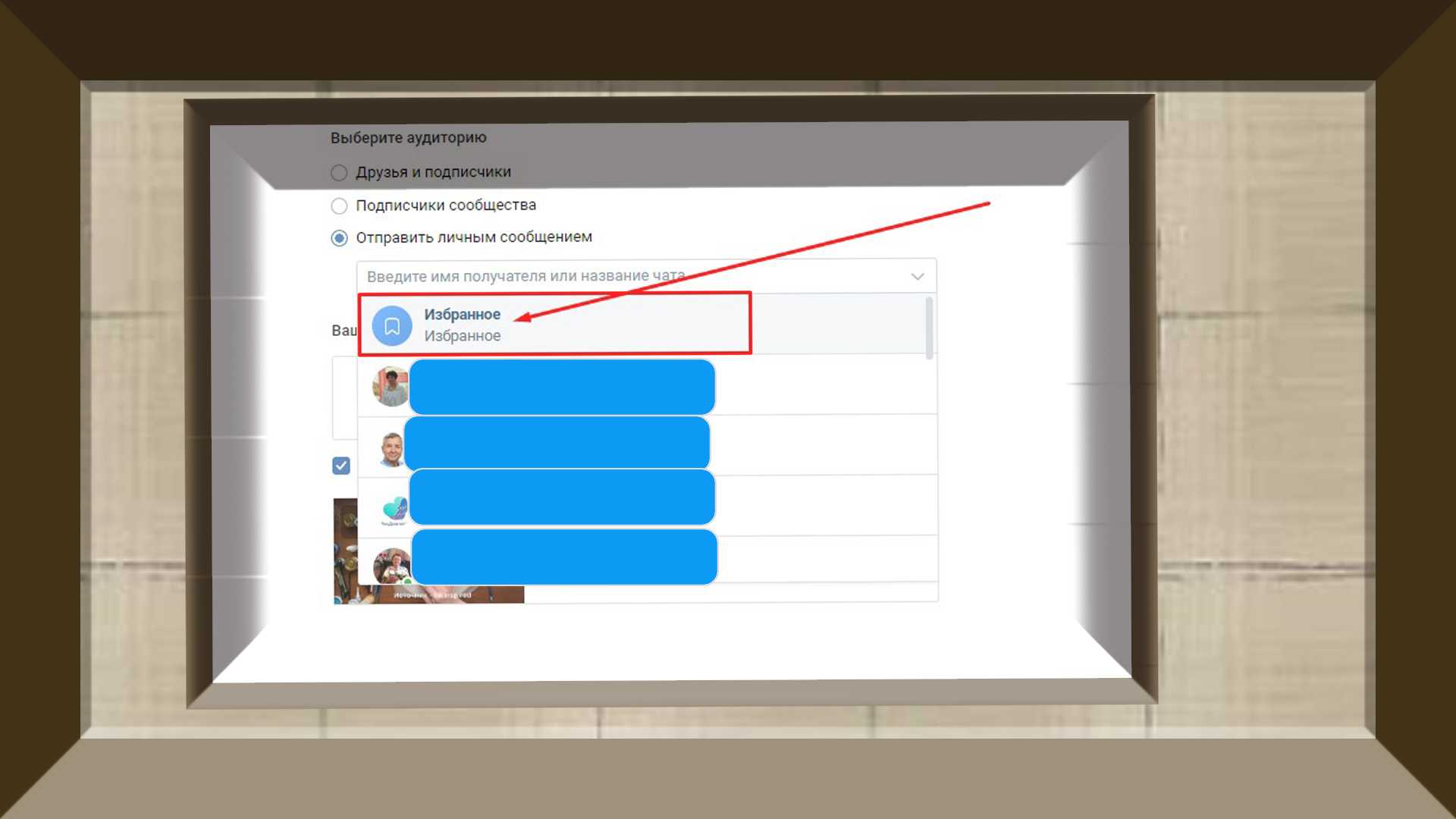
Task: Click the first contact avatar below Избранное
Action: pos(391,387)
